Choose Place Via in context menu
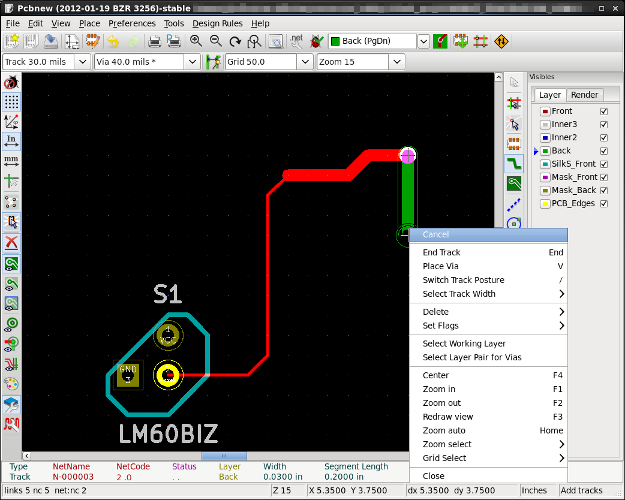This screenshot has width=625, height=500. click(488, 266)
